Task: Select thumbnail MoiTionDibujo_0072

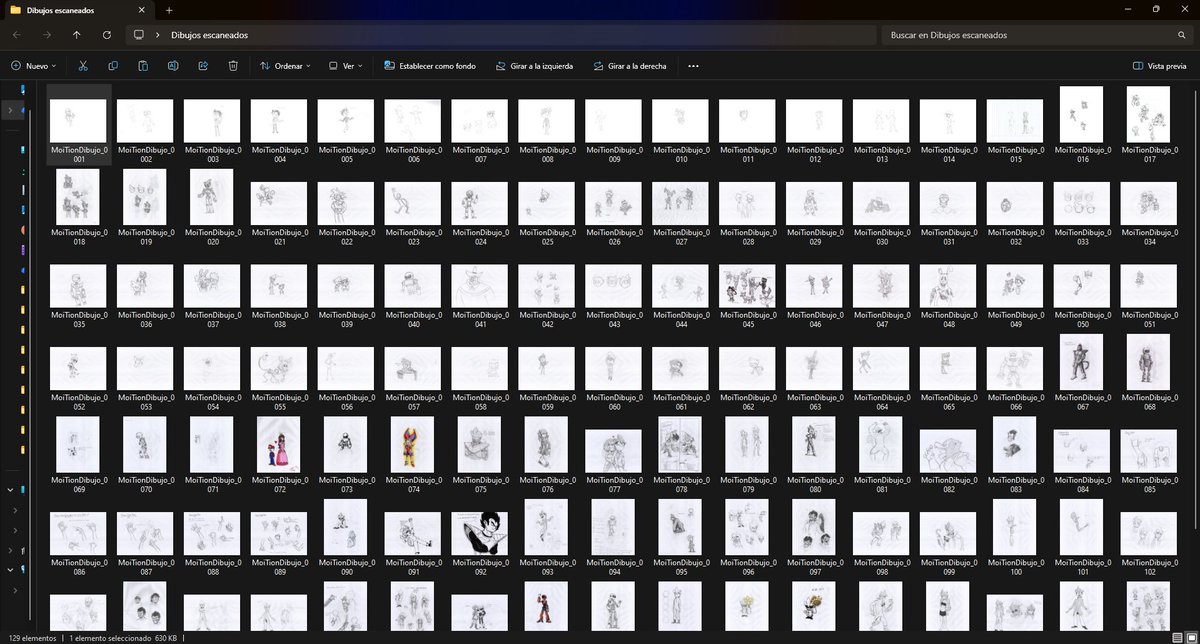Action: click(279, 445)
